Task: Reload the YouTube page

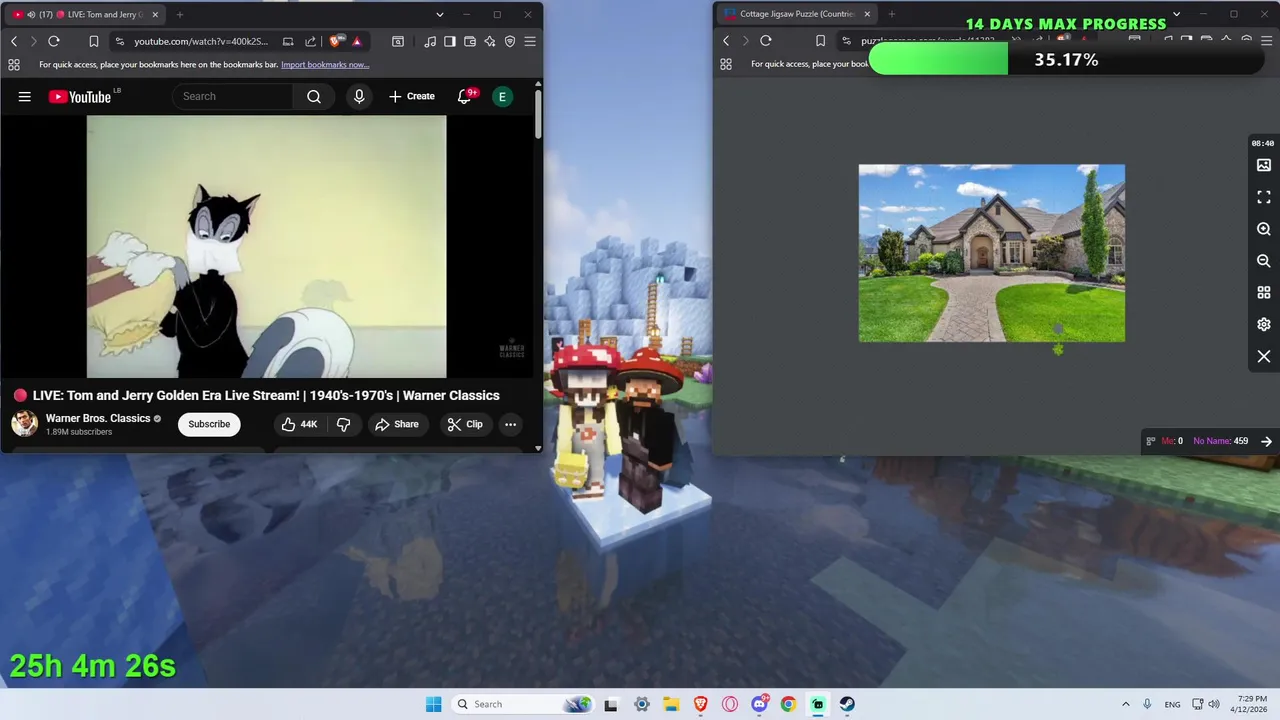Action: point(54,41)
